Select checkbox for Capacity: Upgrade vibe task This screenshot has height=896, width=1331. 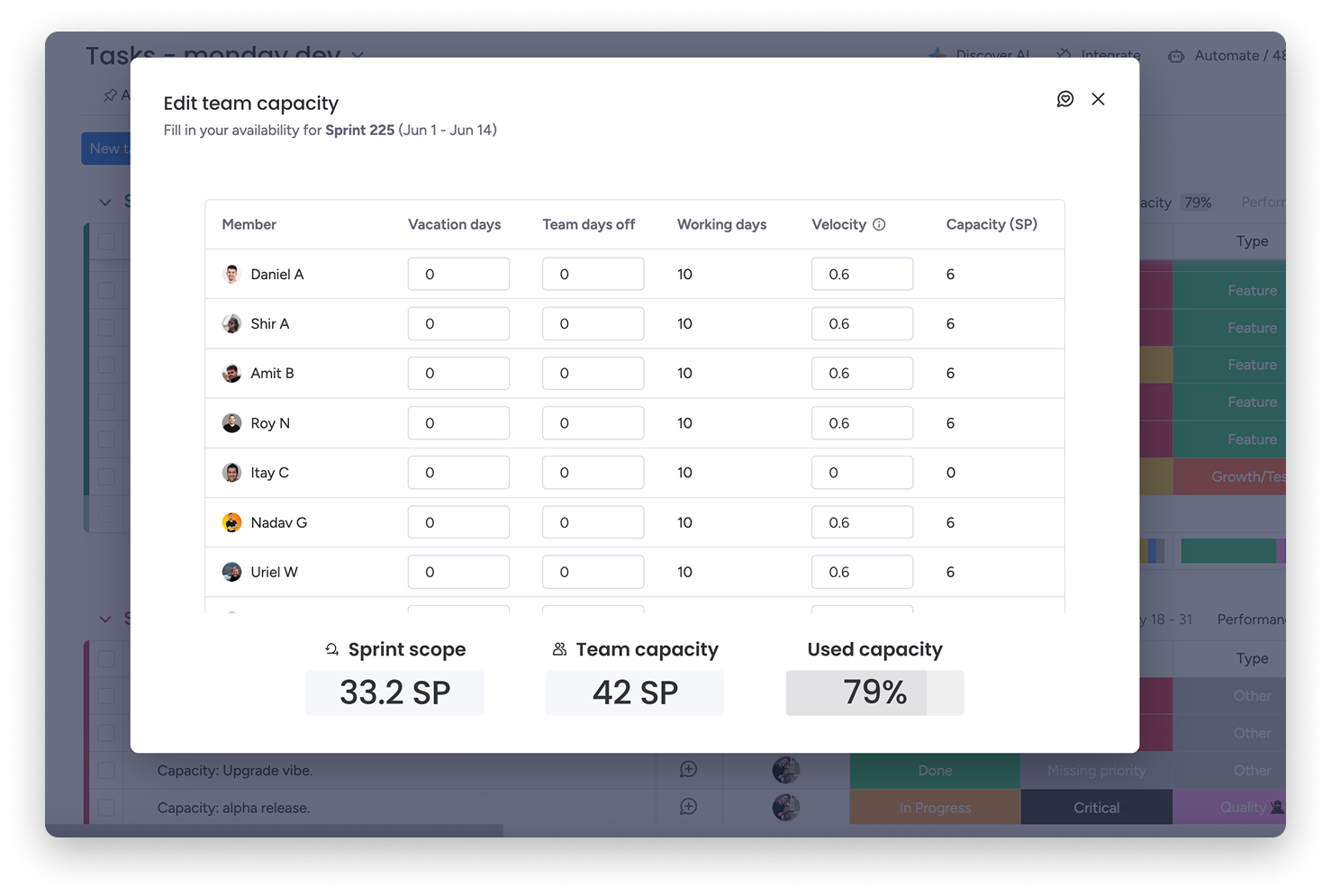point(106,771)
